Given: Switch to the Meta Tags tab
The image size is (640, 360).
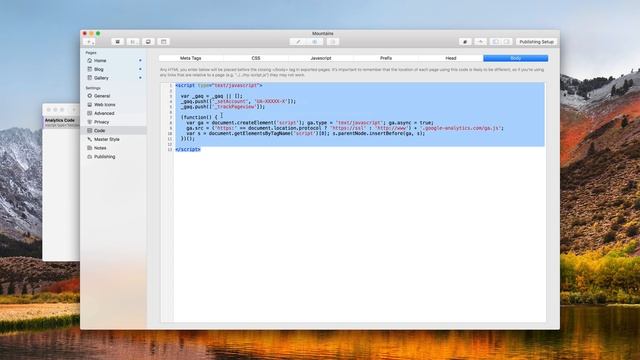Looking at the screenshot, I should click(191, 58).
